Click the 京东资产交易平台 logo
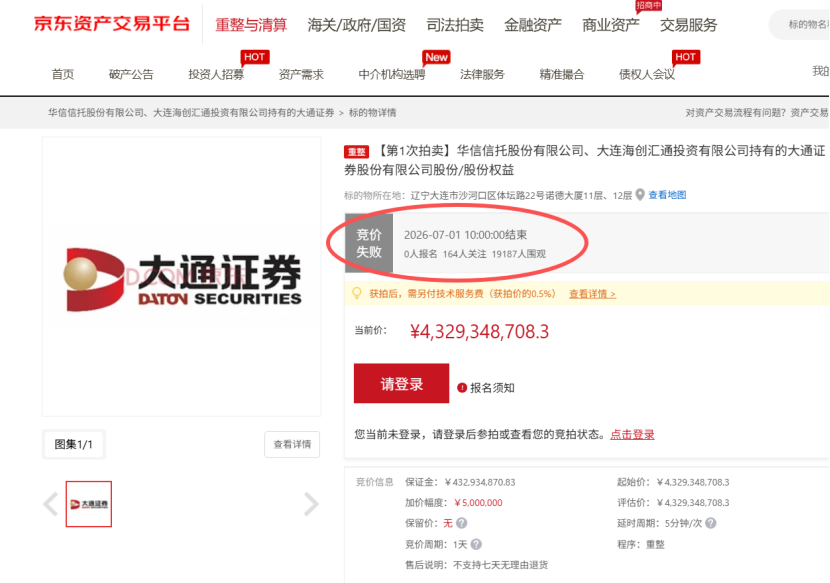This screenshot has width=830, height=583. 112,24
